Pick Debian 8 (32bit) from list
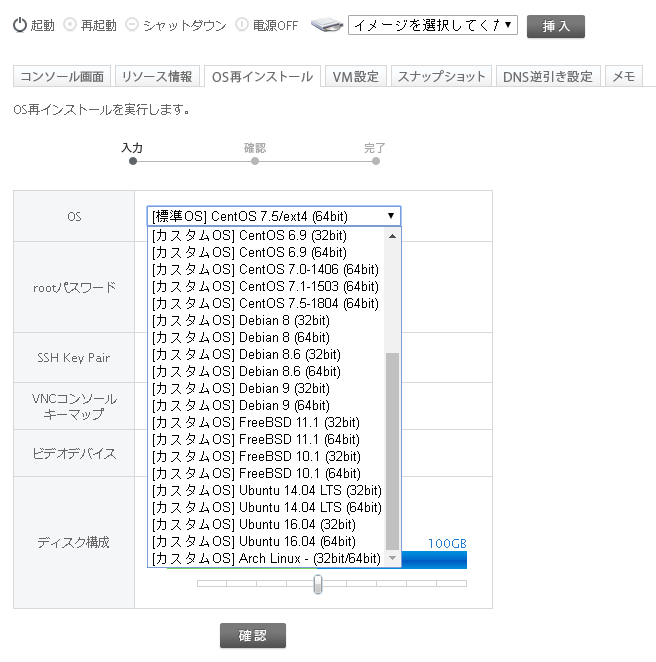Image resolution: width=656 pixels, height=662 pixels. tap(266, 320)
